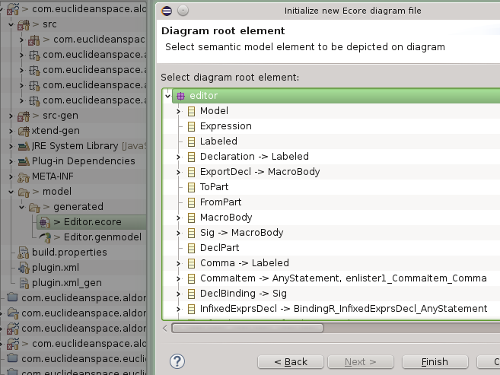The height and width of the screenshot is (375, 500).
Task: Select Editor.genmodel in the explorer
Action: 103,237
